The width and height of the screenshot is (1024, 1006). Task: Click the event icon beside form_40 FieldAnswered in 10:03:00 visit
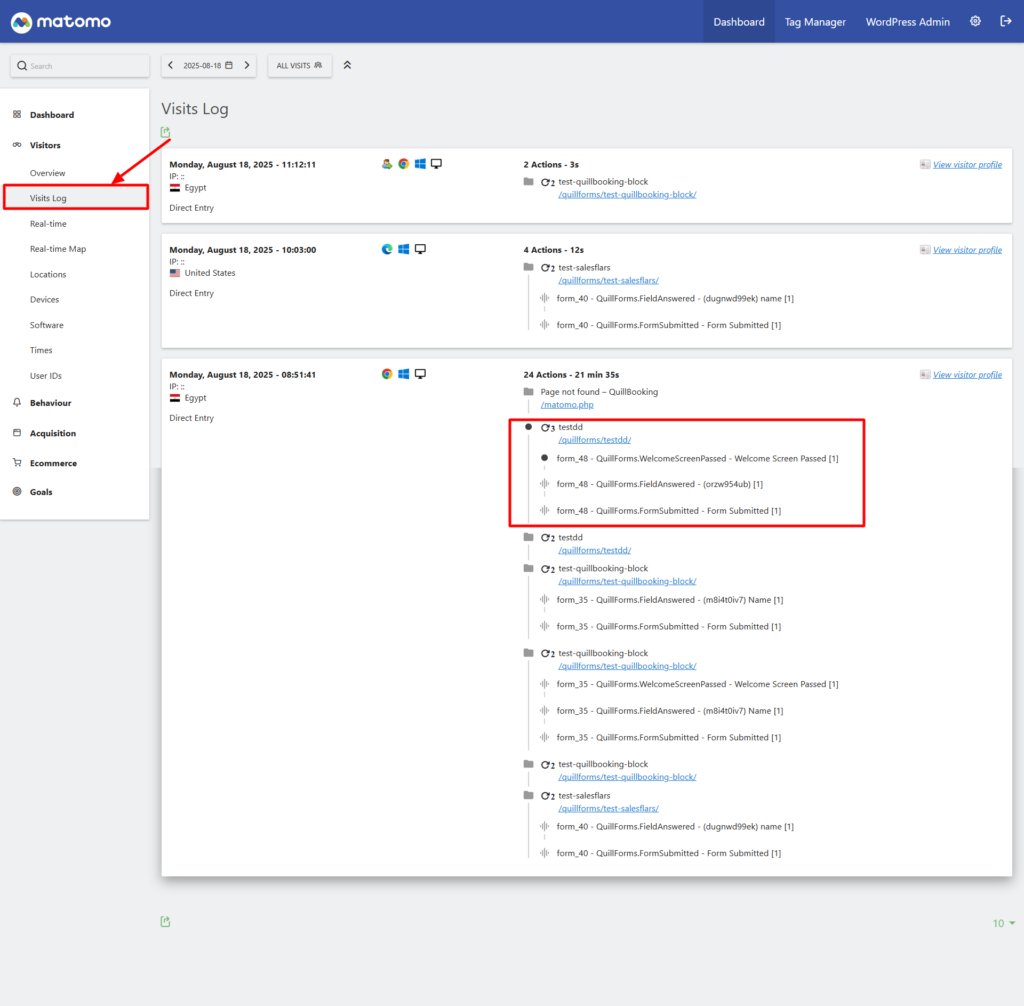point(544,299)
